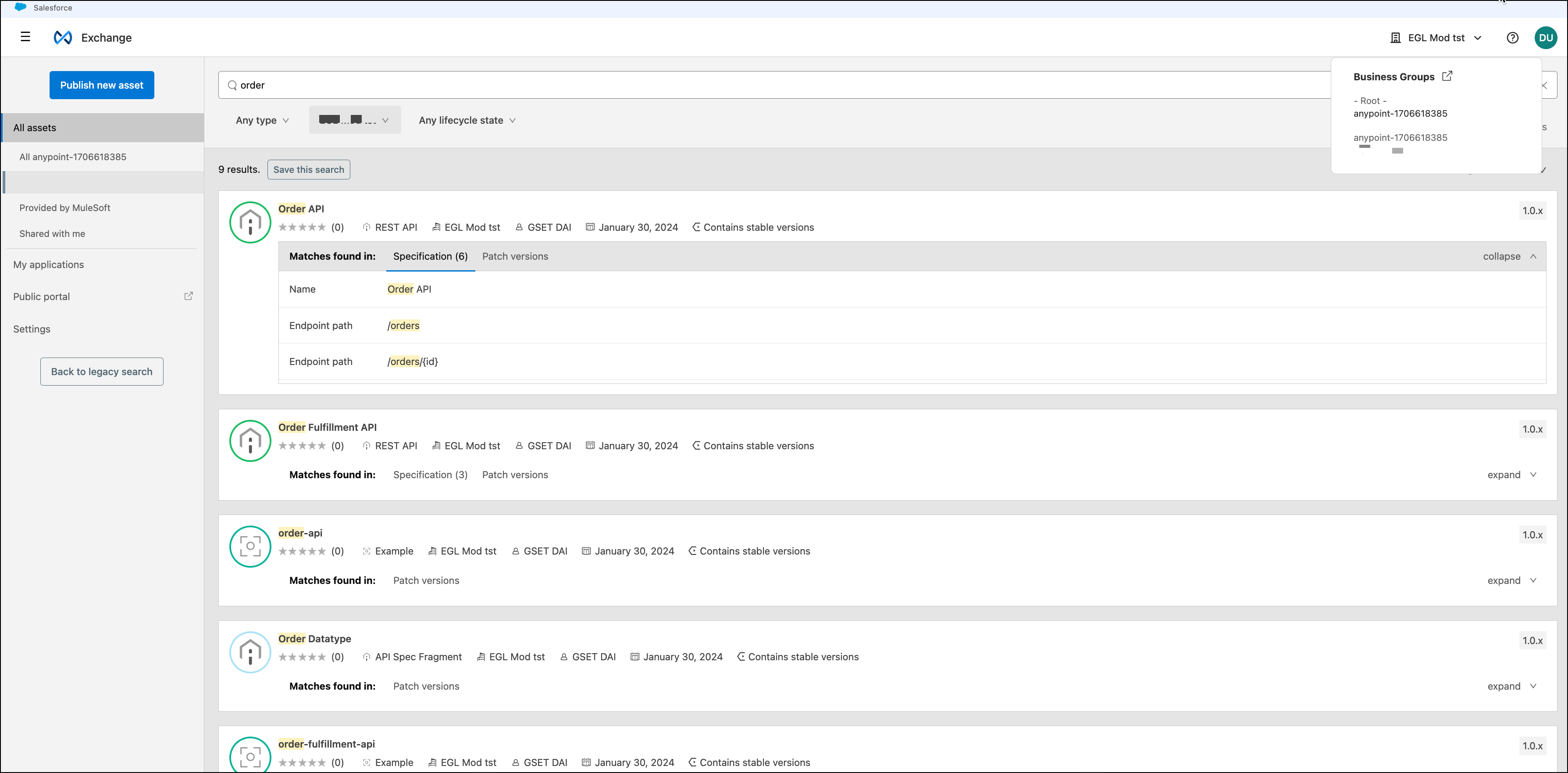Click the Business Groups external link icon

[x=1447, y=76]
